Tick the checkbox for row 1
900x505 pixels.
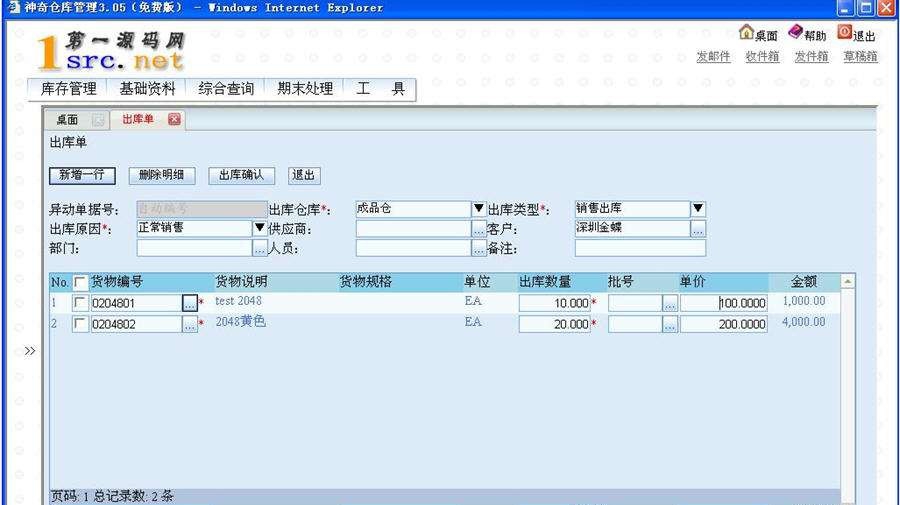pyautogui.click(x=80, y=303)
